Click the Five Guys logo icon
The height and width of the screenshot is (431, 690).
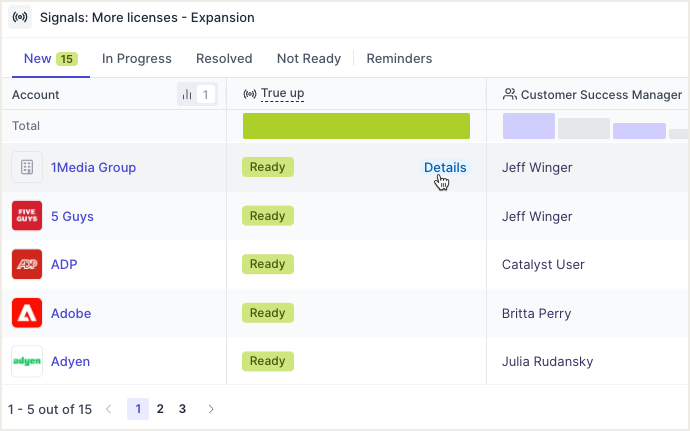27,216
